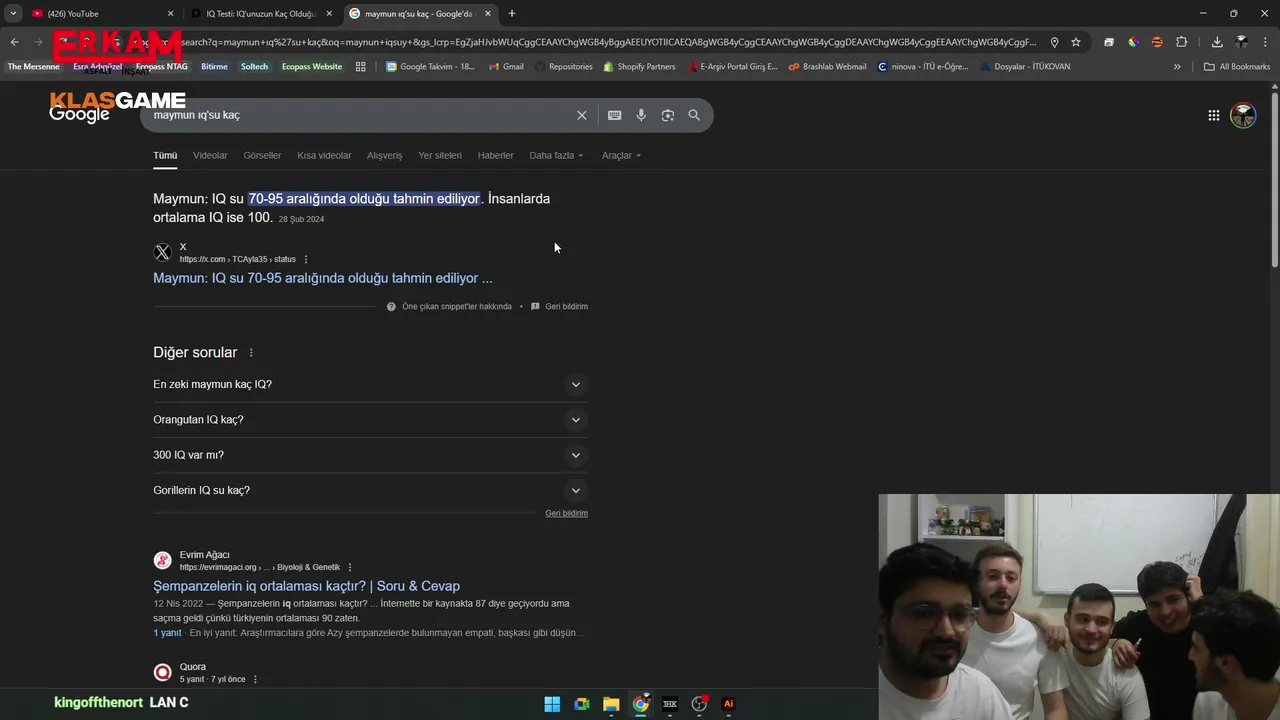The width and height of the screenshot is (1280, 720).
Task: Click "Geri bildirim" next to snippet info
Action: pos(566,307)
